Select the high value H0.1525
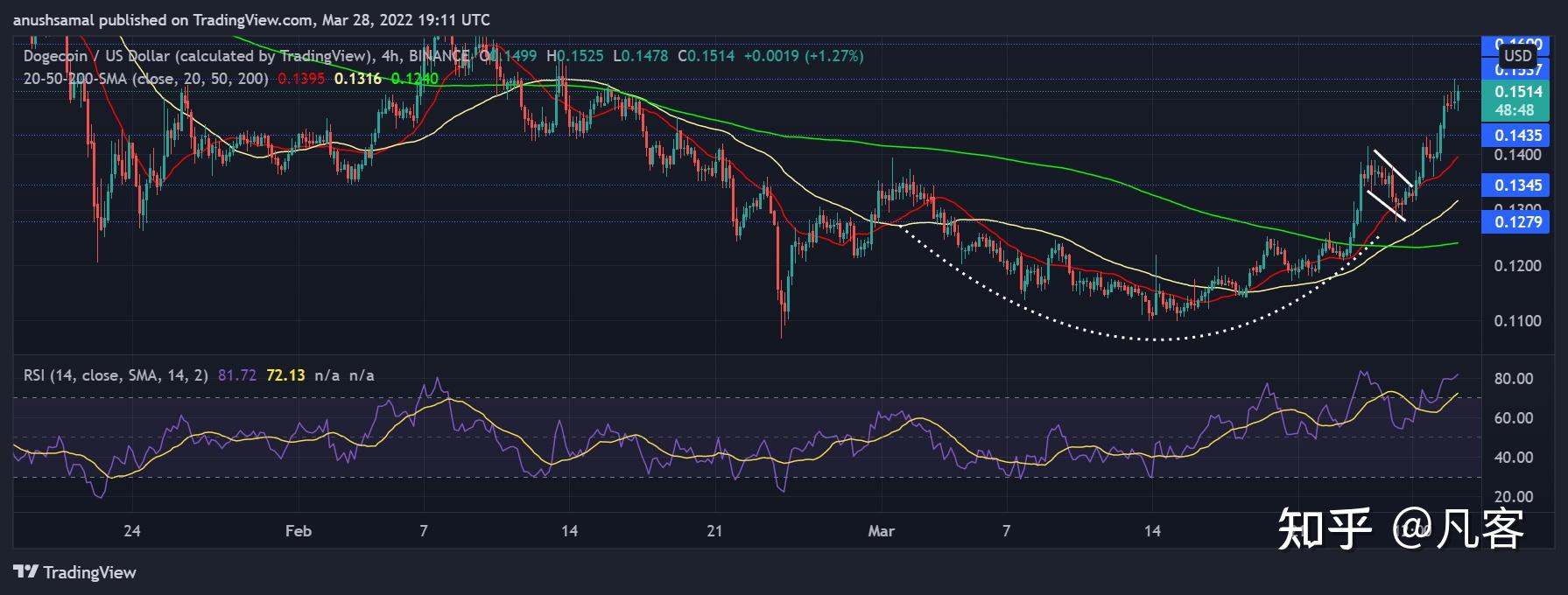This screenshot has height=595, width=1568. pos(575,56)
